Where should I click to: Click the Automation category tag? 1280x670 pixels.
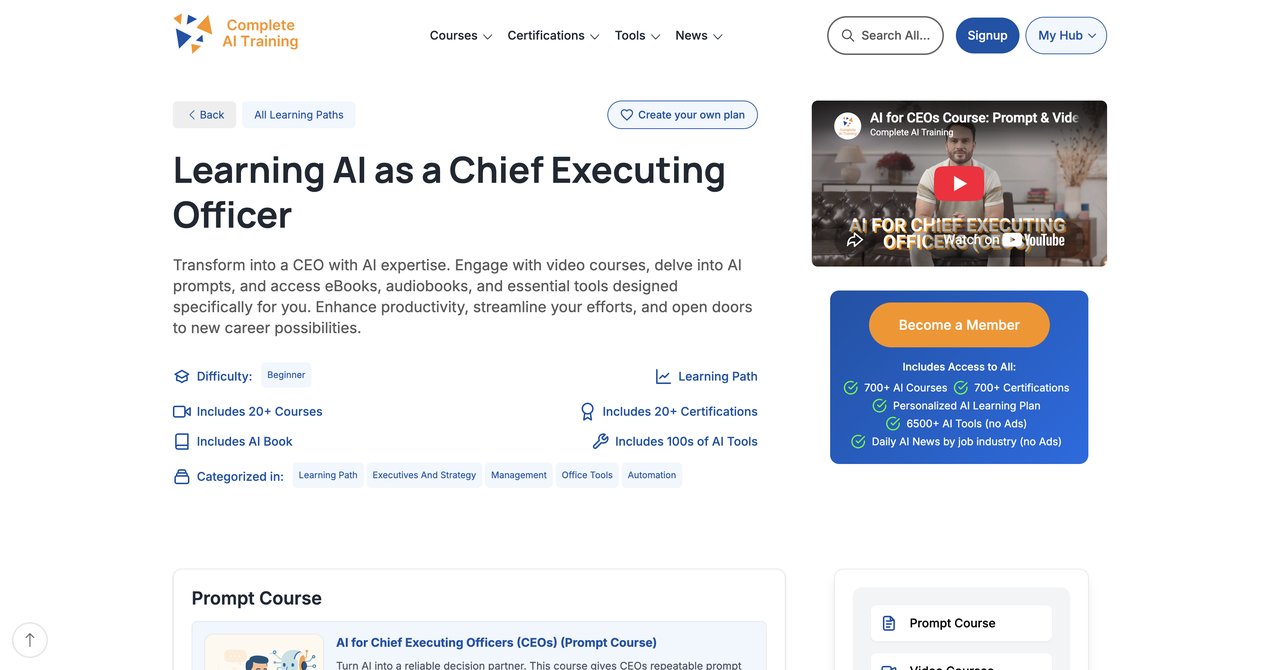point(652,475)
